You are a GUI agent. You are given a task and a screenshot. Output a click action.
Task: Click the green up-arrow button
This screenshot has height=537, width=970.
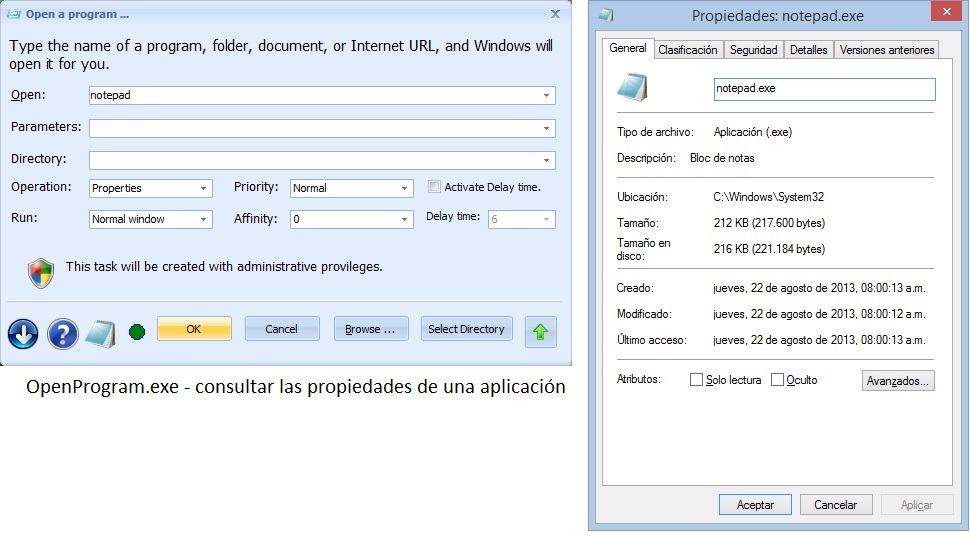pyautogui.click(x=541, y=332)
